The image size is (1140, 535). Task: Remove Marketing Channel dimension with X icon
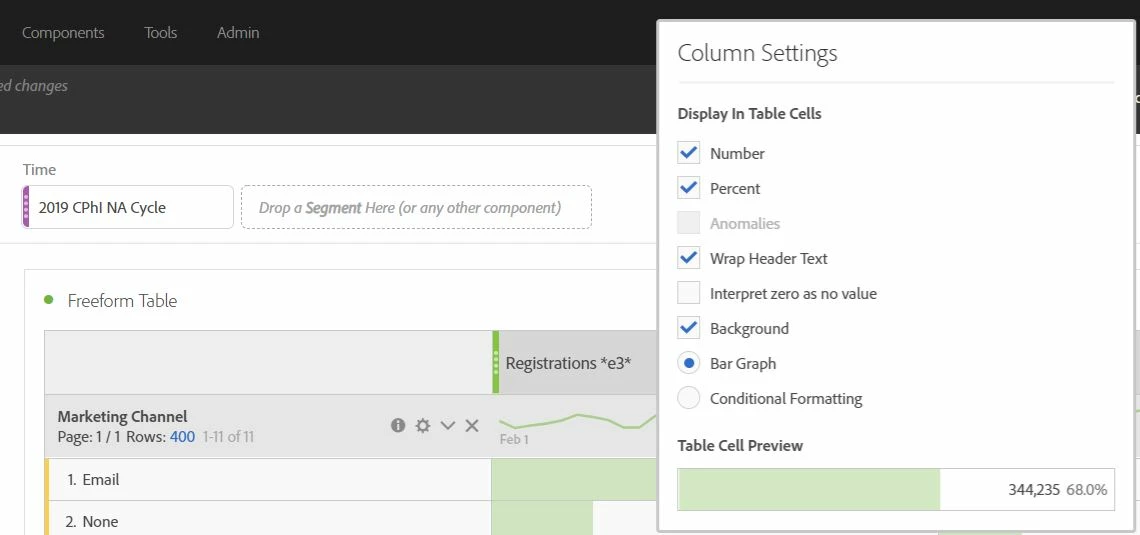(472, 425)
